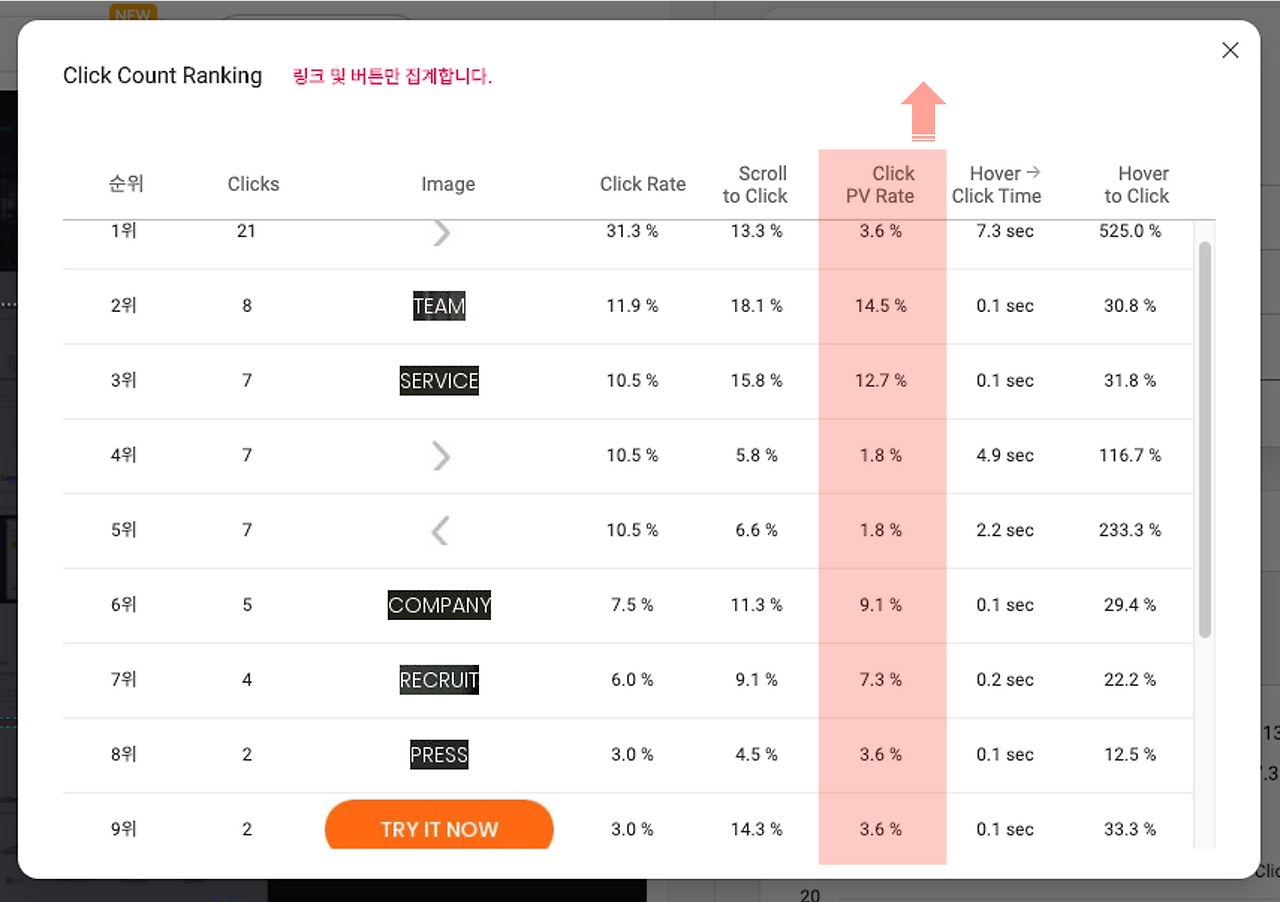
Task: Click the right chevron image in rank 4 row
Action: [441, 456]
